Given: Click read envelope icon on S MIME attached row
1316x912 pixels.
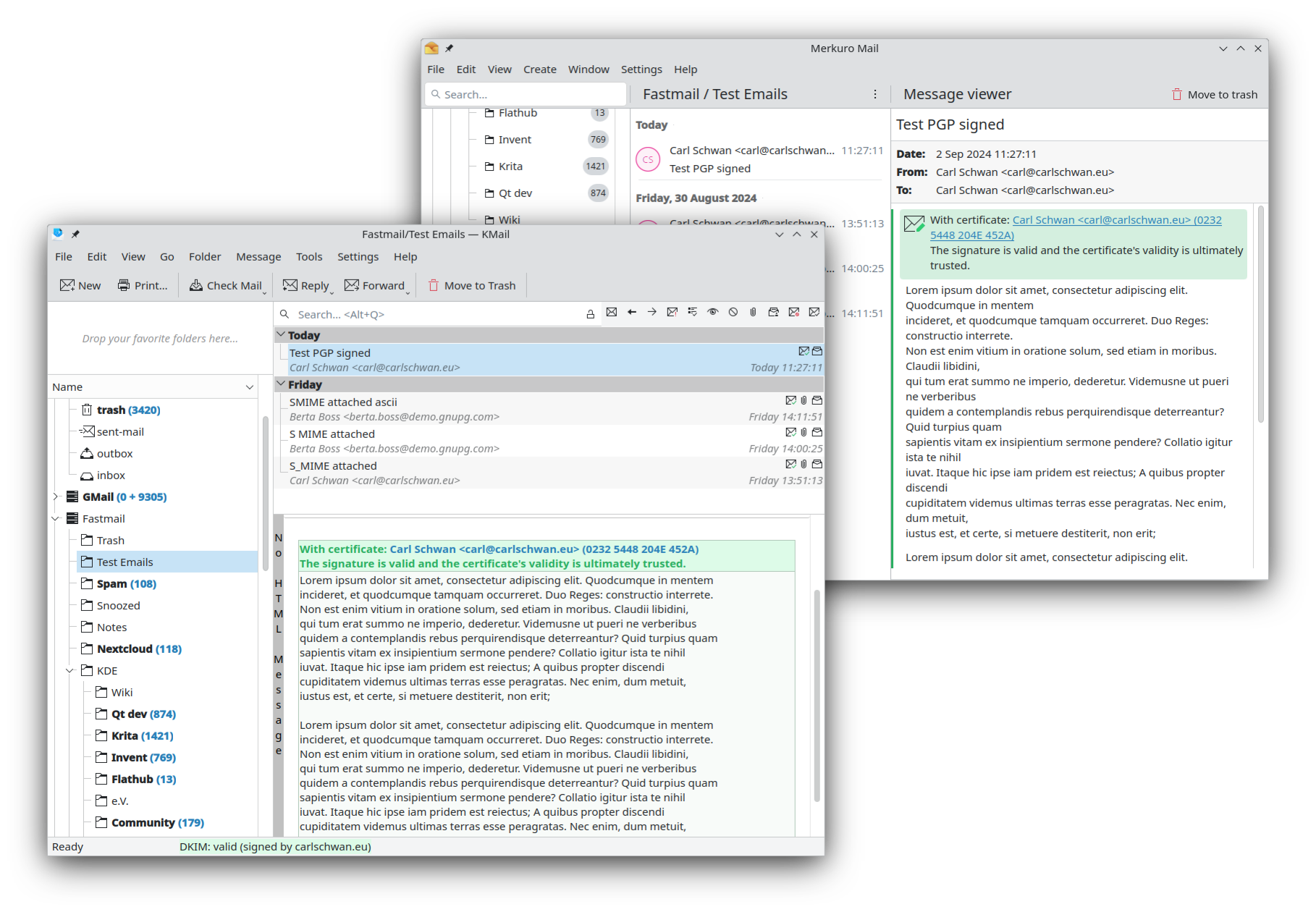Looking at the screenshot, I should click(817, 432).
